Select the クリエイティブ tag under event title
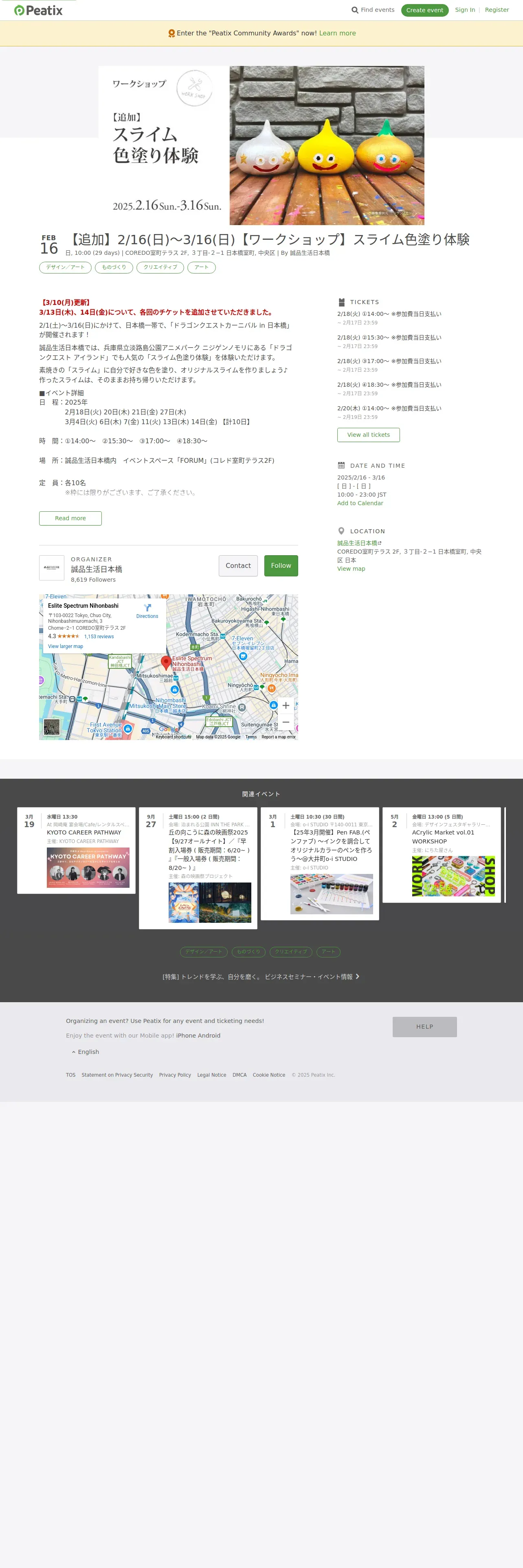 (160, 267)
